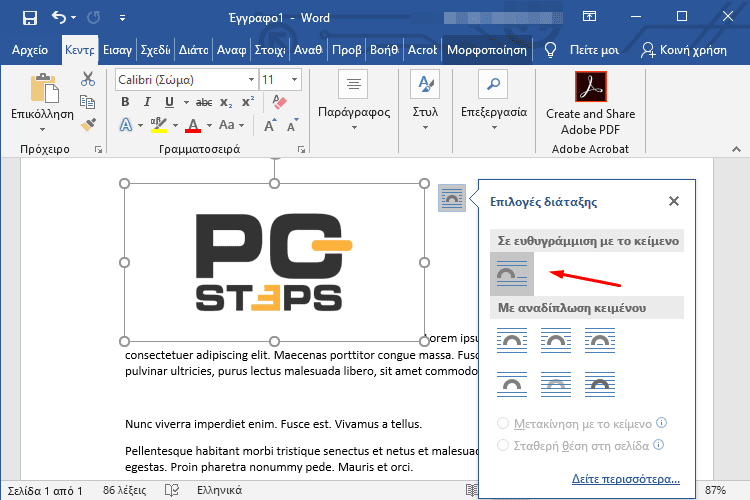Click the Πείτε μου search box

pos(594,50)
